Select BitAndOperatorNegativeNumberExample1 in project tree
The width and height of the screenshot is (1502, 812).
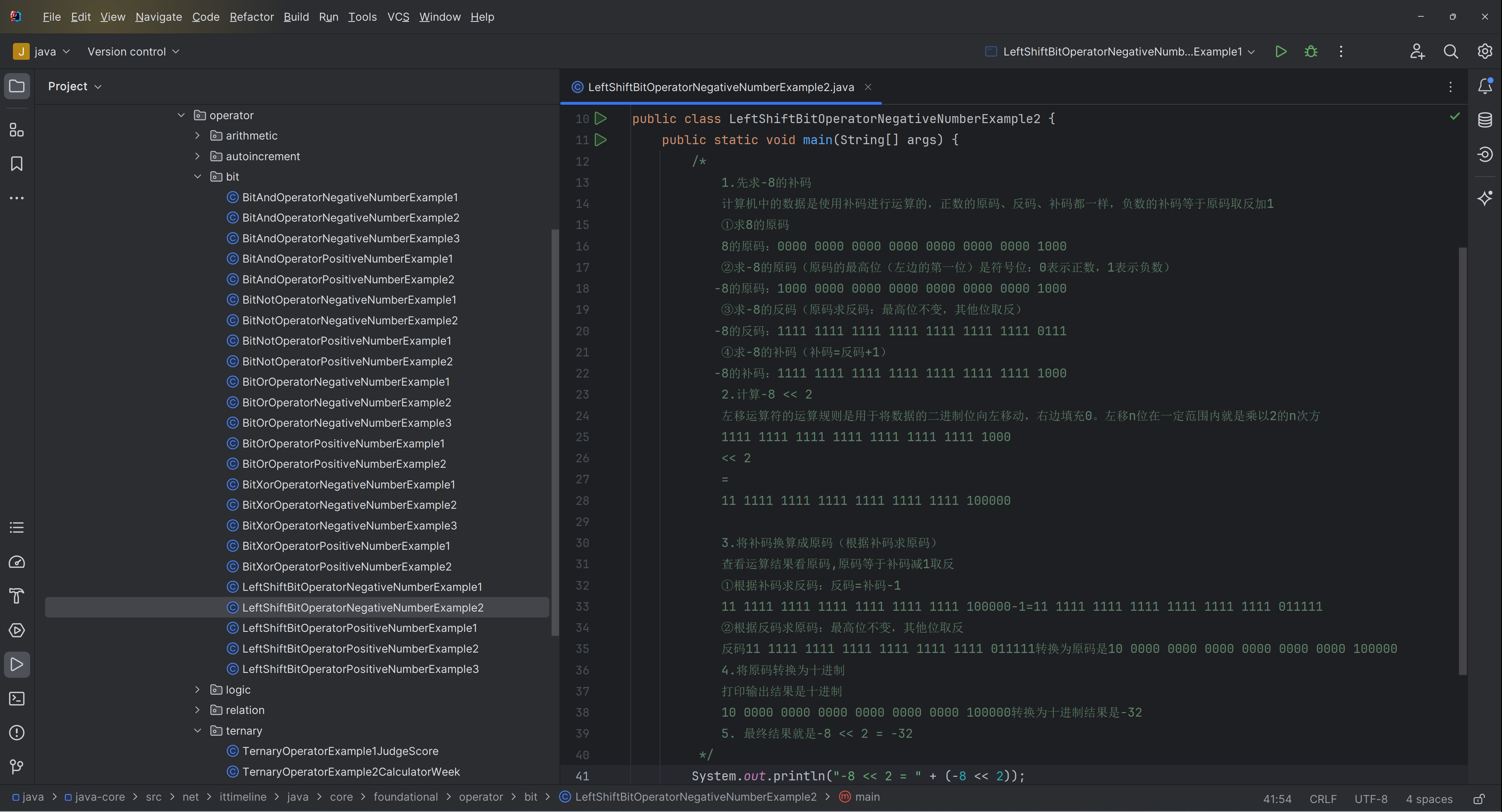(x=350, y=197)
